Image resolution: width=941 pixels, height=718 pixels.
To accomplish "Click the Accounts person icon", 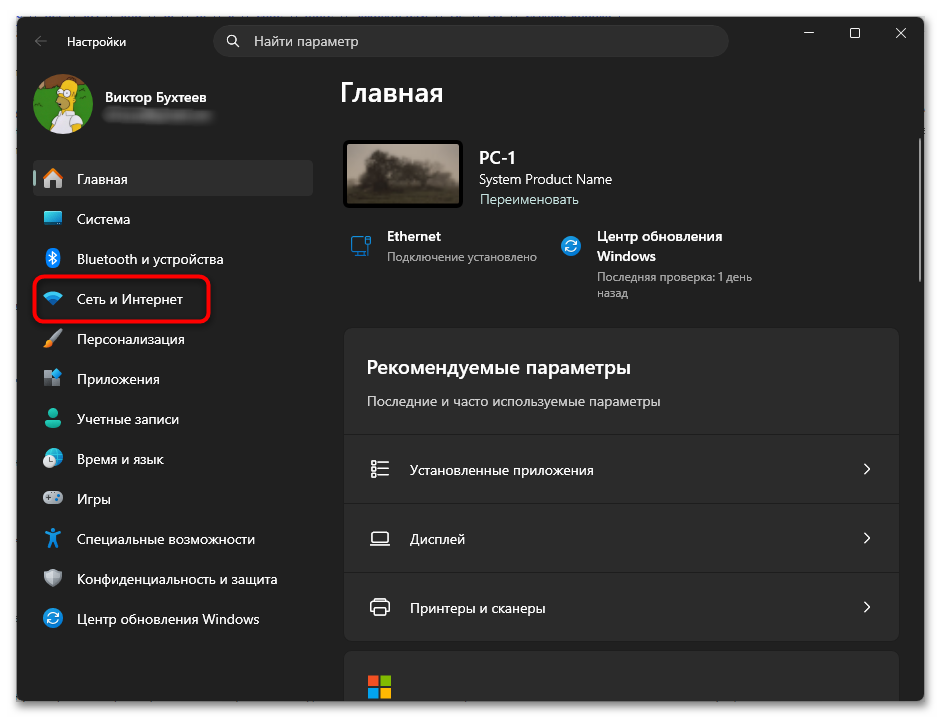I will click(53, 418).
